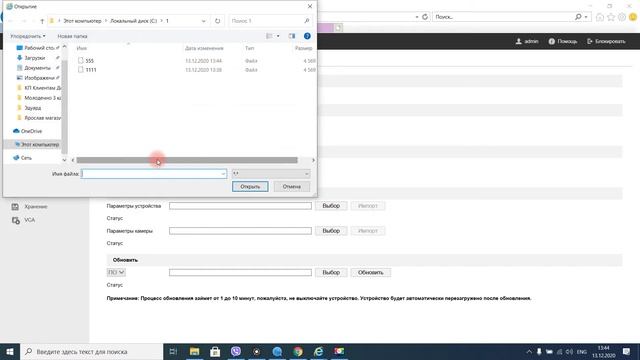The height and width of the screenshot is (360, 640).
Task: Open browser favorites star icon
Action: (611, 17)
